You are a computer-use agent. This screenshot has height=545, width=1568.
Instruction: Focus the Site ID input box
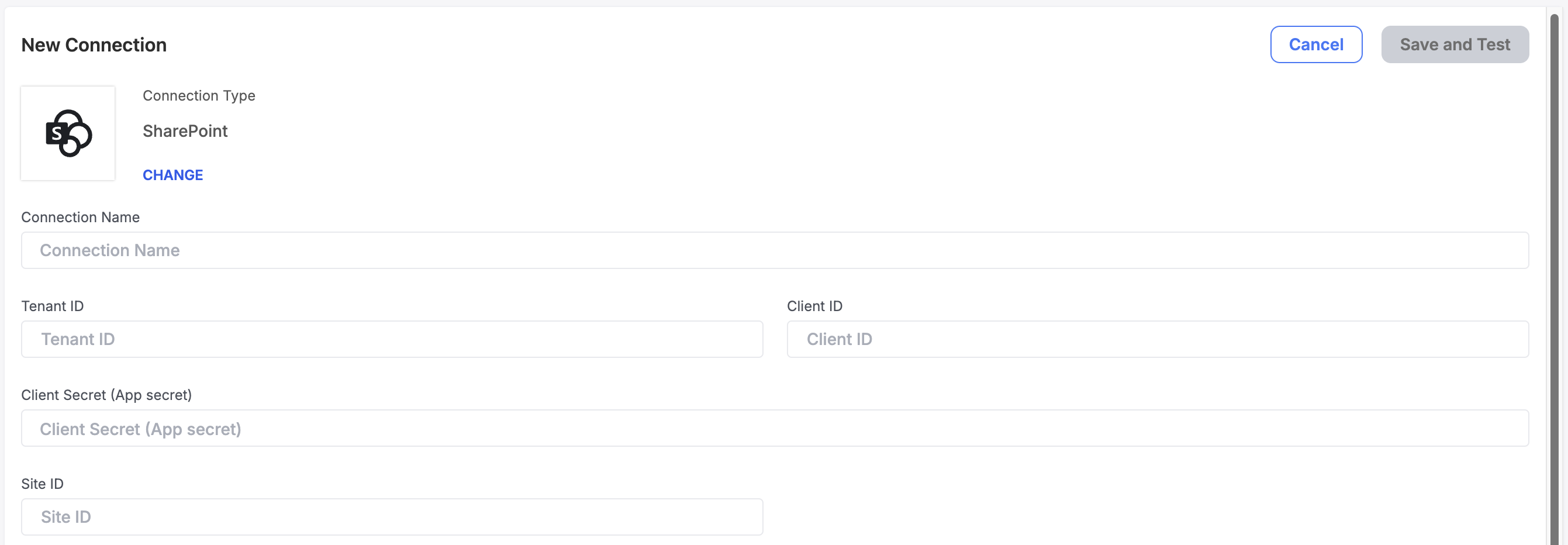(392, 517)
